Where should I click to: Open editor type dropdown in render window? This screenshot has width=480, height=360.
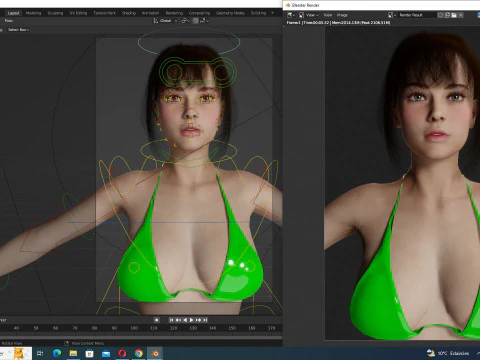[291, 15]
